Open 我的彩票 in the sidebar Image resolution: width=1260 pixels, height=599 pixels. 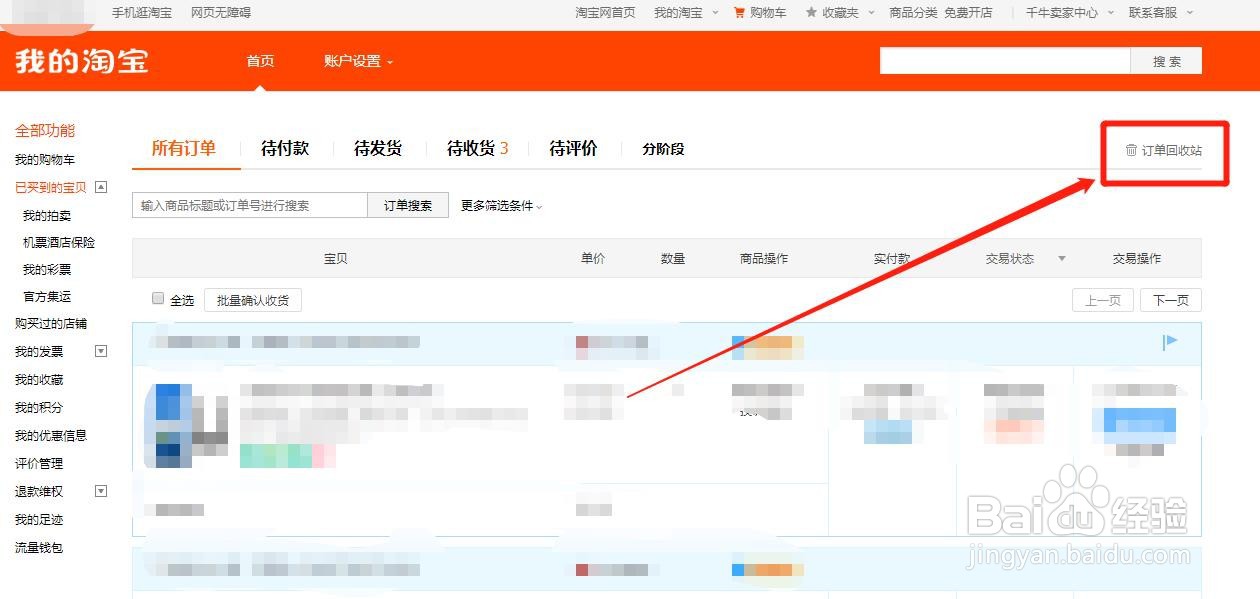[x=47, y=270]
